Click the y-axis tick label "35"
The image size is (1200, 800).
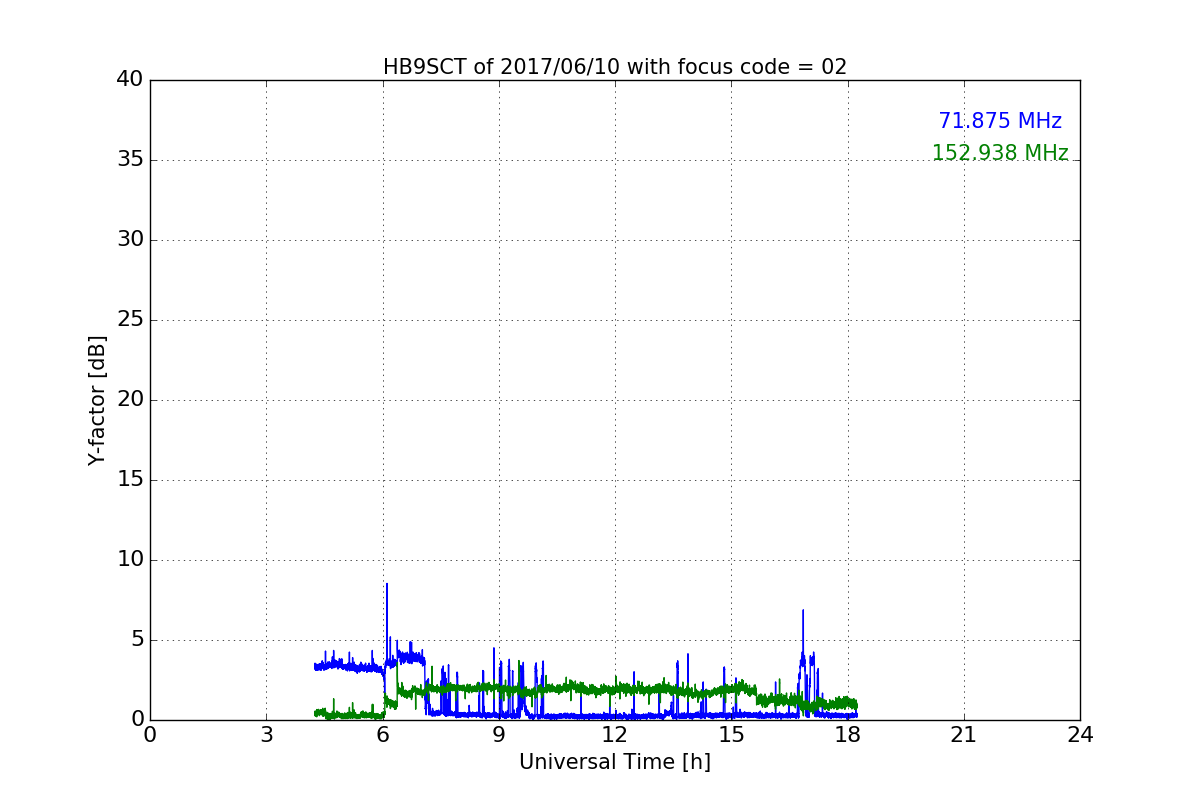click(130, 160)
